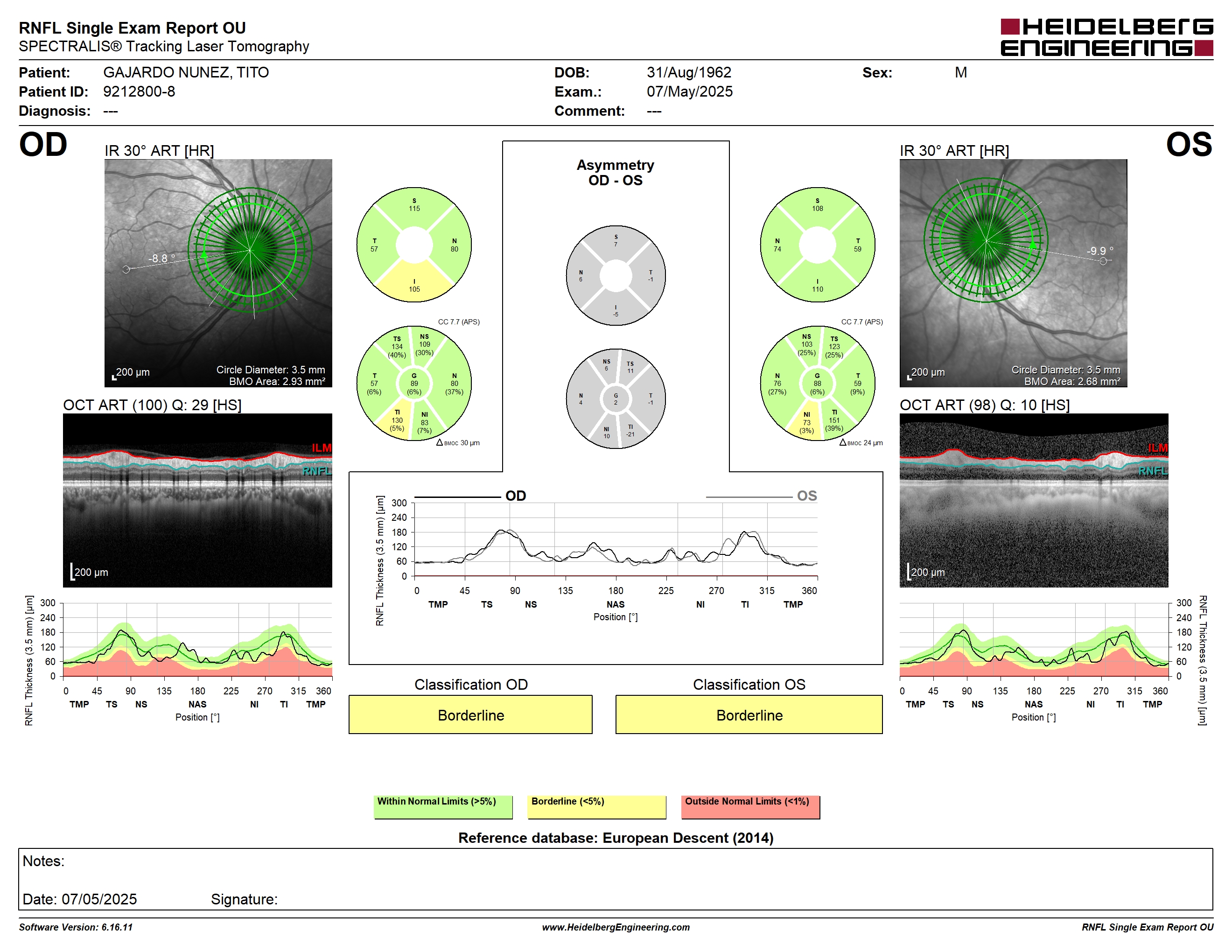Click OD six-sector TS value 134 (40%)
1232x952 pixels.
[x=397, y=347]
